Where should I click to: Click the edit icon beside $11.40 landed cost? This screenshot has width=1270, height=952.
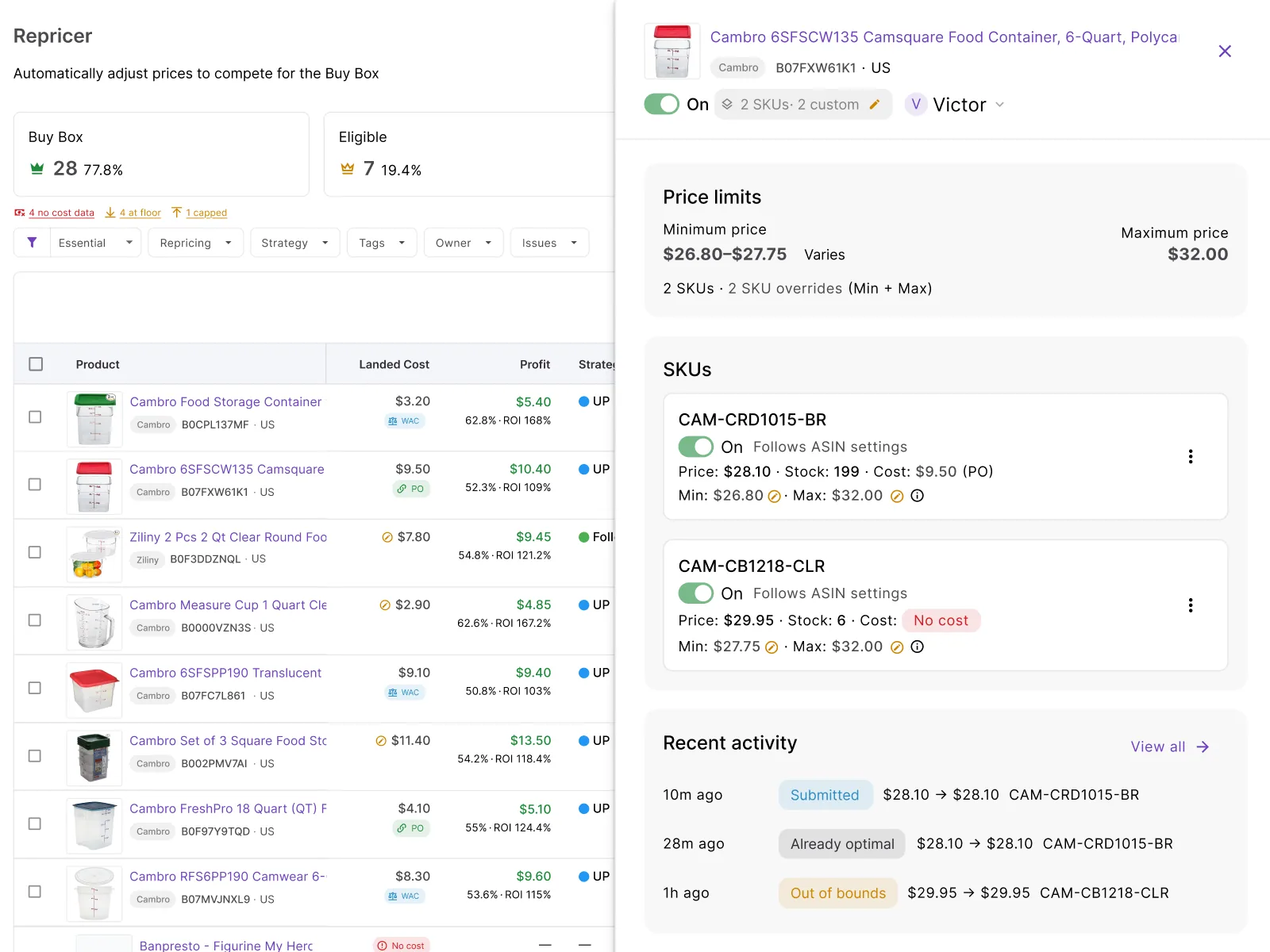[381, 741]
